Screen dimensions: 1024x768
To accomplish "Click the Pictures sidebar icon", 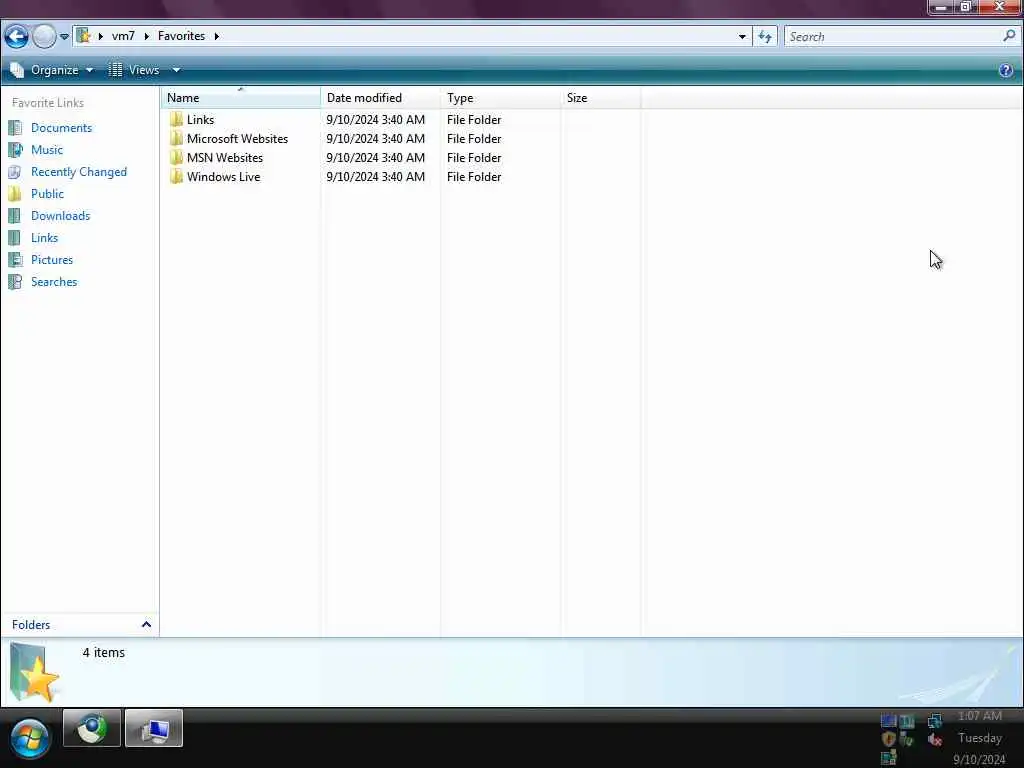I will tap(15, 260).
